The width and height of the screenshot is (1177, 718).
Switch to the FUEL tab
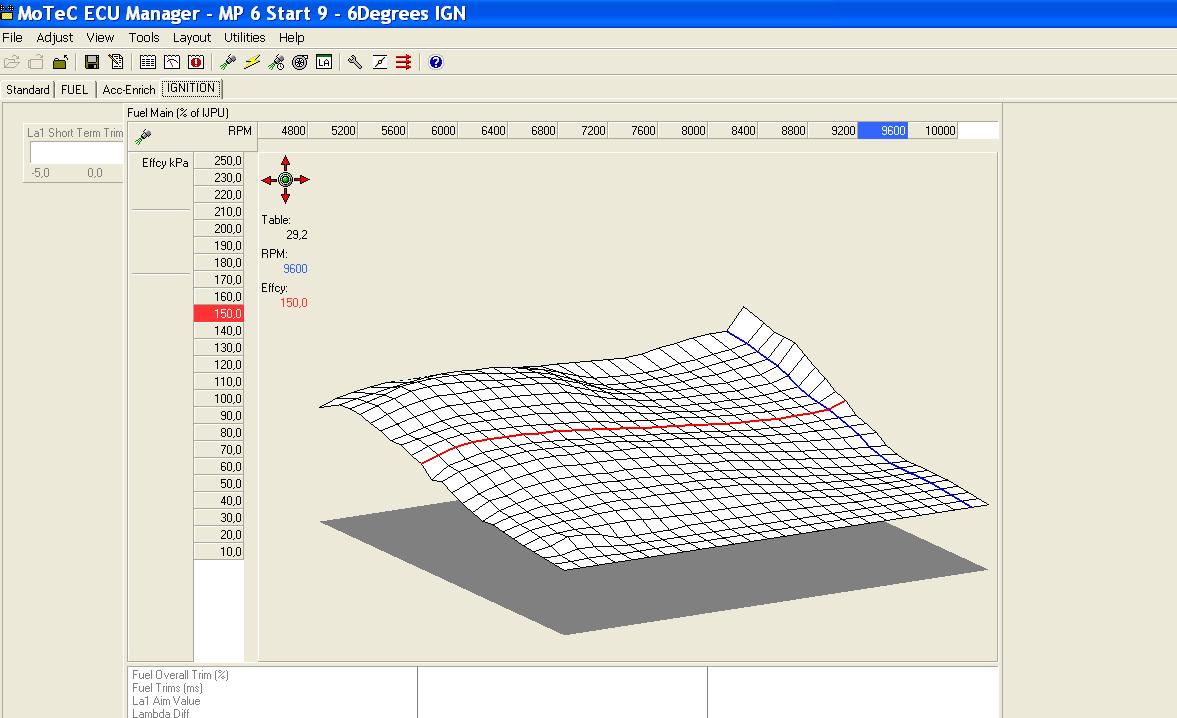click(x=75, y=90)
